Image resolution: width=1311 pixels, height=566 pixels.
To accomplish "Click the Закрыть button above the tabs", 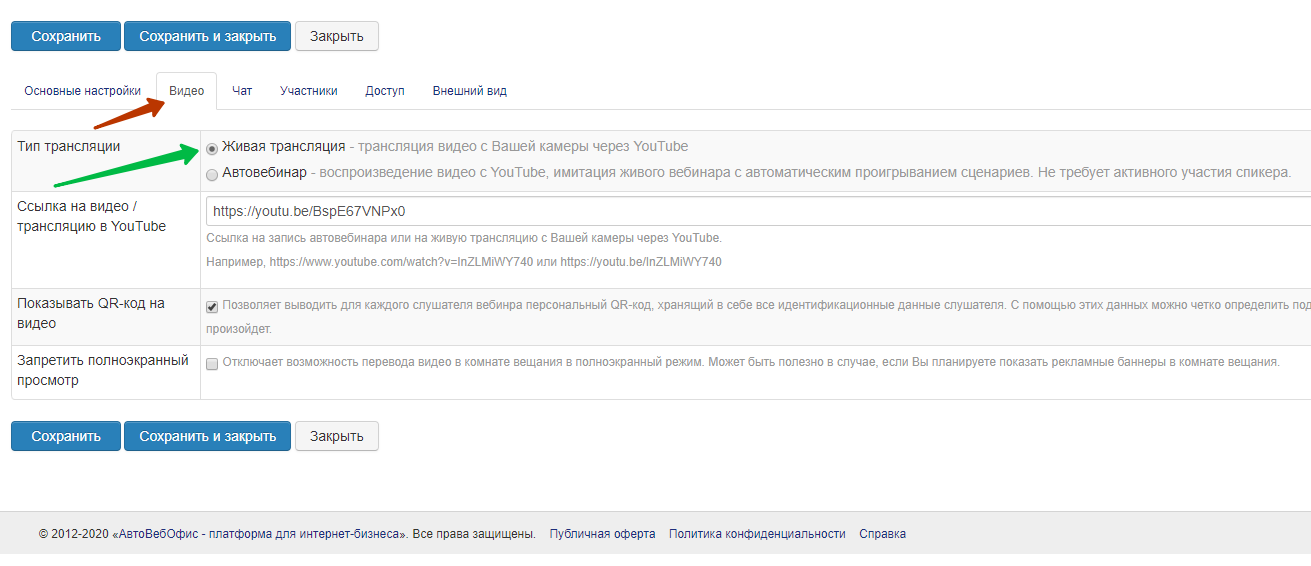I will click(x=336, y=36).
